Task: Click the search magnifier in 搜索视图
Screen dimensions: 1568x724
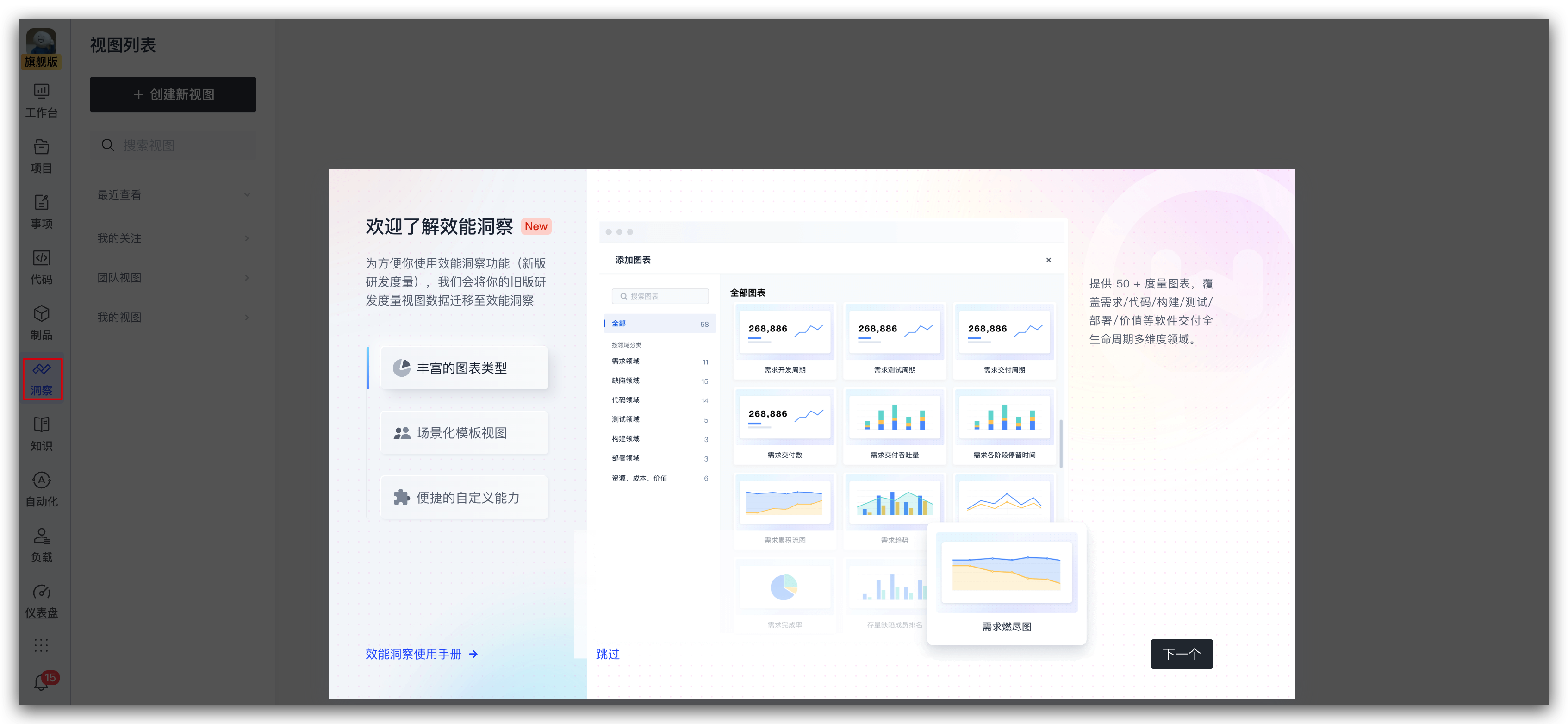Action: (108, 145)
